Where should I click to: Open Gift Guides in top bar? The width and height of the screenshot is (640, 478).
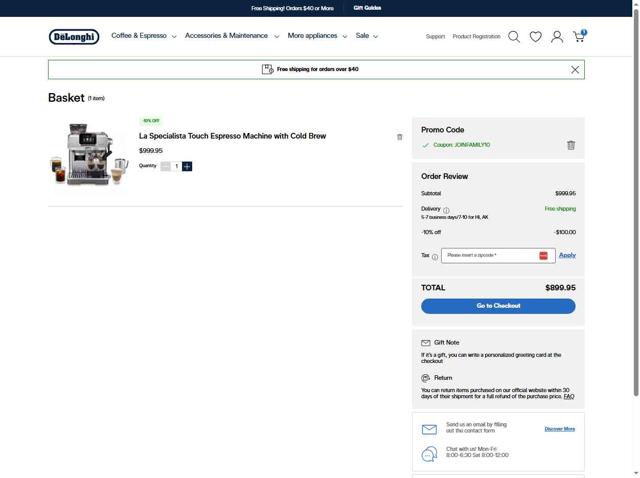[x=367, y=8]
